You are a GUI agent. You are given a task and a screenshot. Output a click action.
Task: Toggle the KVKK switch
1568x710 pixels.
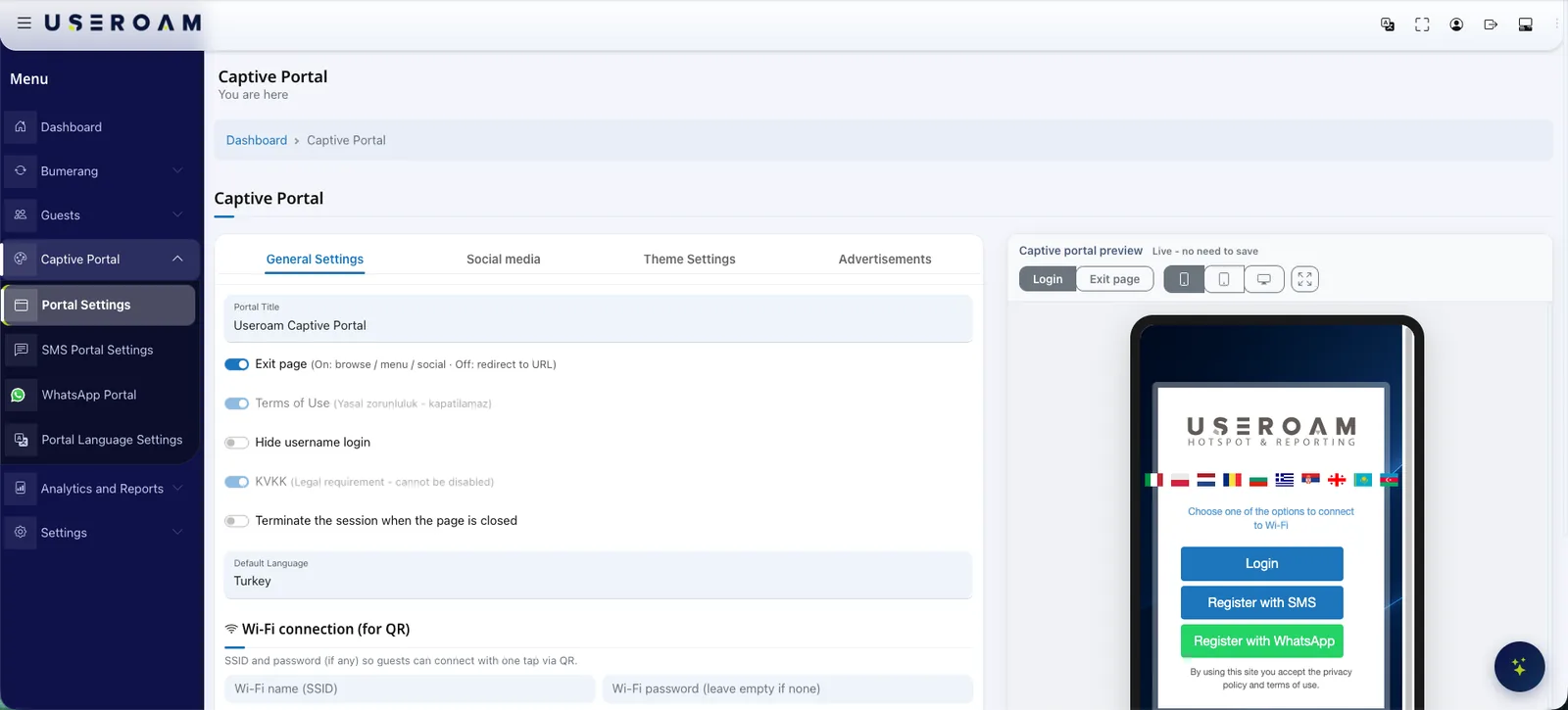click(x=236, y=482)
